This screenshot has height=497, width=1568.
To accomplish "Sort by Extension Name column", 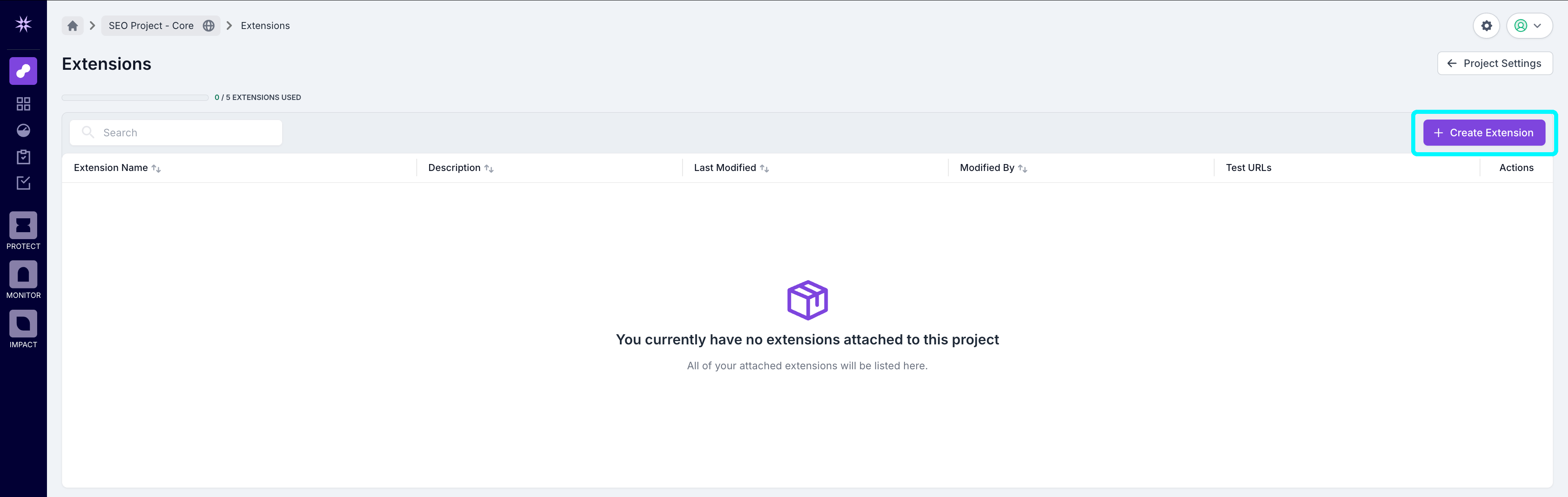I will (117, 168).
